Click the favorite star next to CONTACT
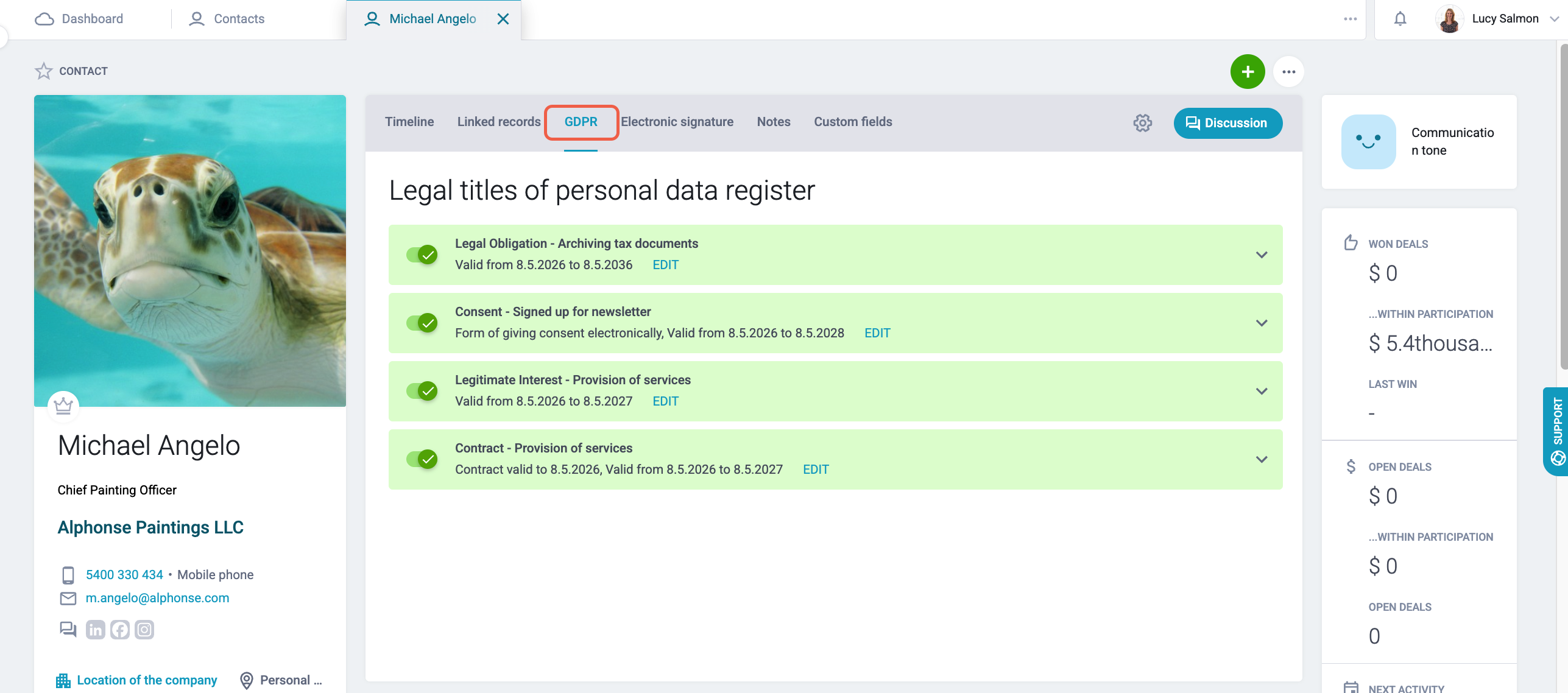This screenshot has height=693, width=1568. tap(44, 71)
